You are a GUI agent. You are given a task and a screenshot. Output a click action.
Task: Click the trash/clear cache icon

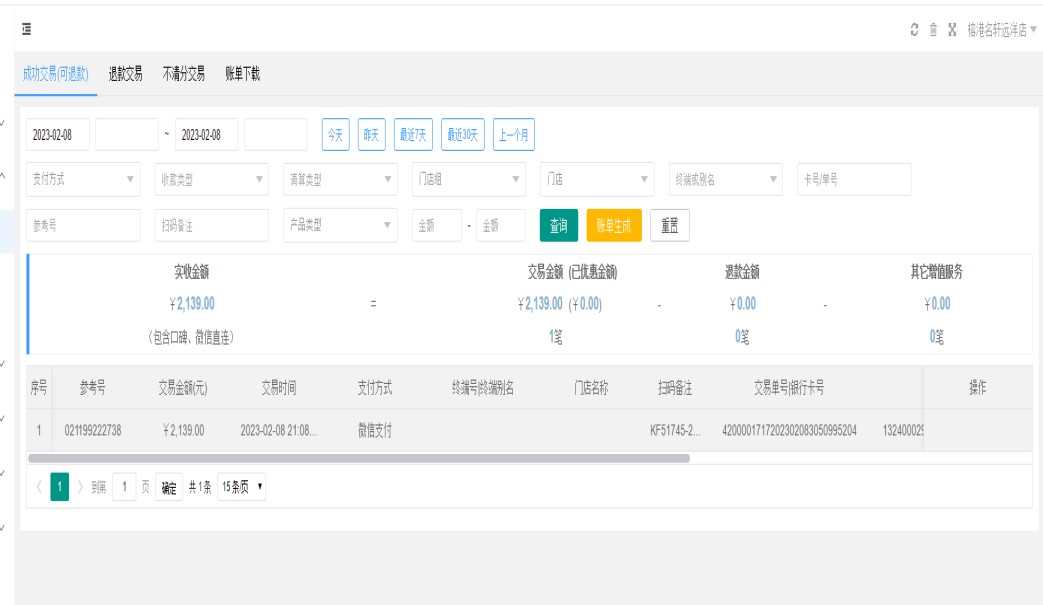933,30
